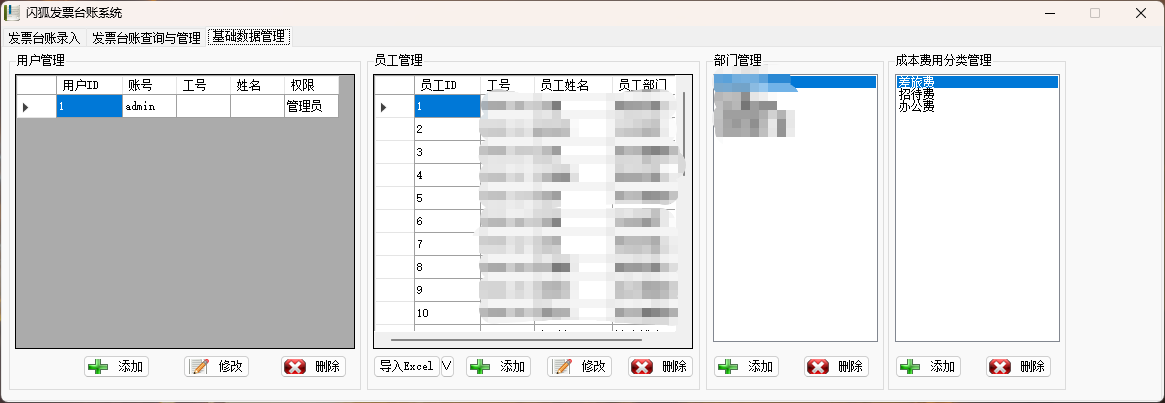Click the admin account cell in user table
This screenshot has height=403, width=1165.
(149, 106)
